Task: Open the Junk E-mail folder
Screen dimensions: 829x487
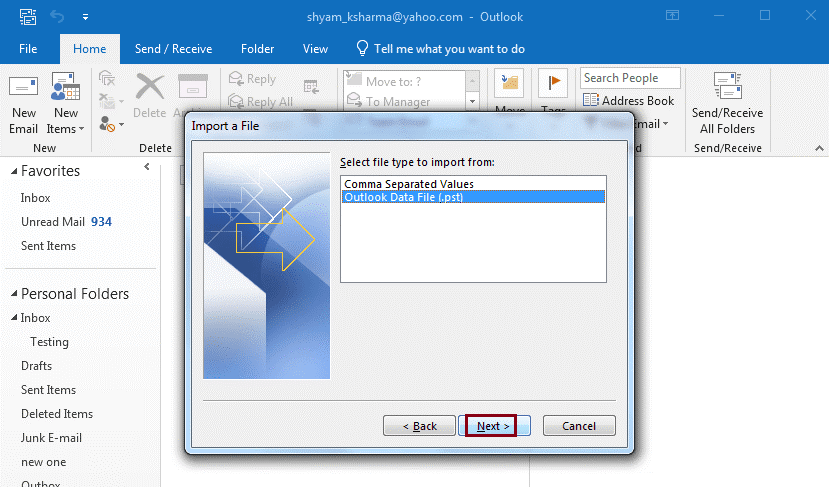Action: (51, 438)
